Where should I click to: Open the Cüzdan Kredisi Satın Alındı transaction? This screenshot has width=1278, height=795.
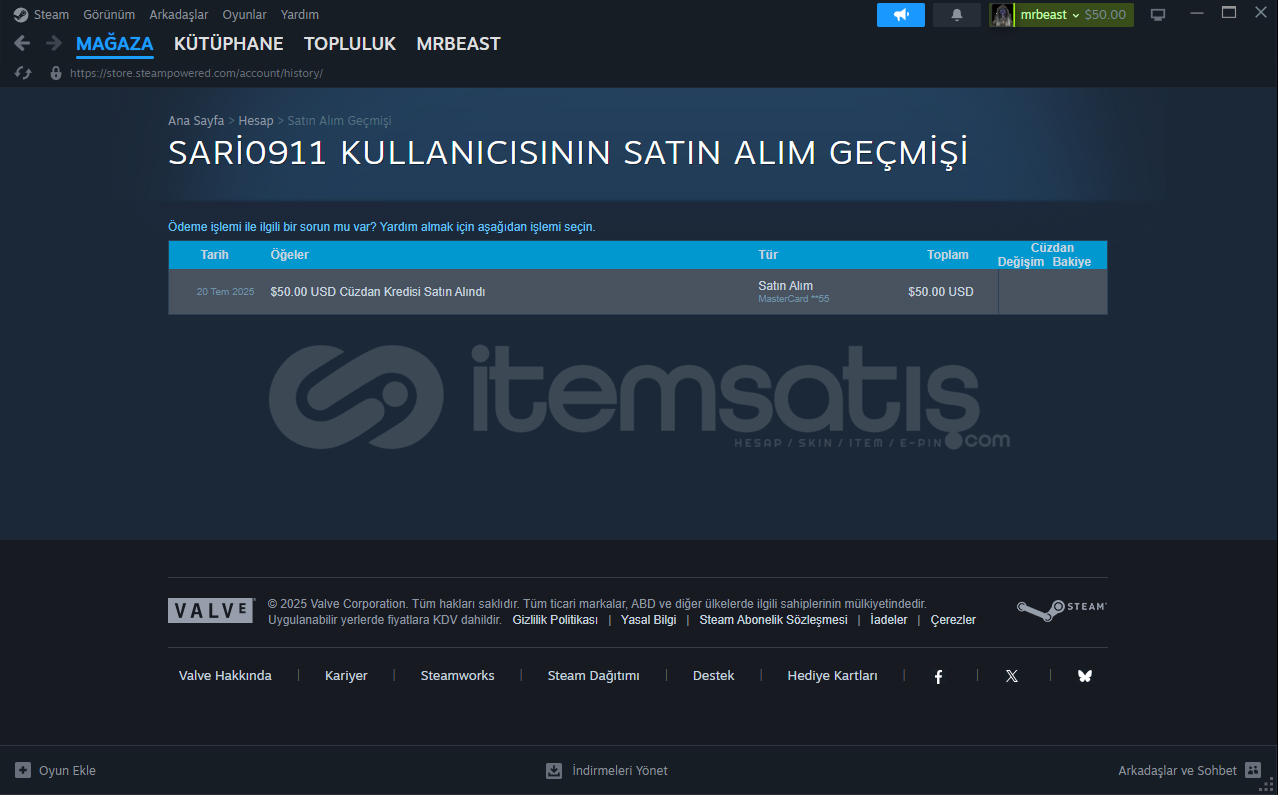[378, 292]
